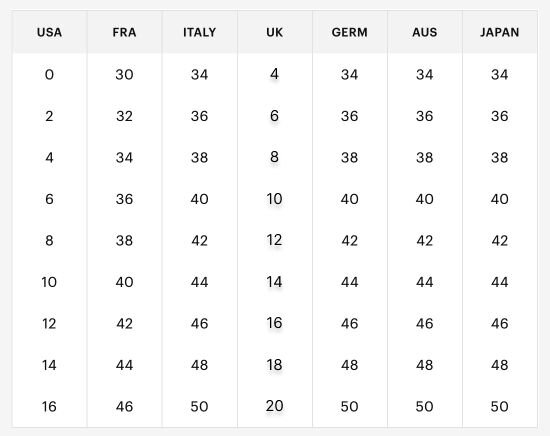Click USA size 16 cell

point(49,407)
